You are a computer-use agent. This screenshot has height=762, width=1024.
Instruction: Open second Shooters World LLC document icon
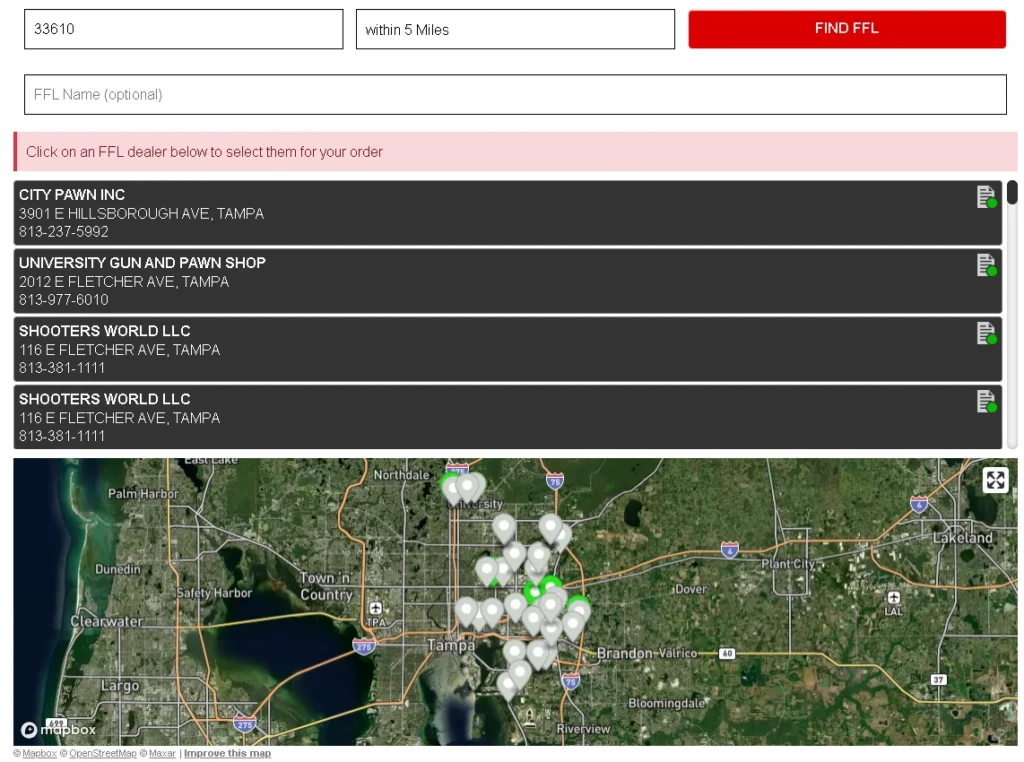[x=986, y=401]
